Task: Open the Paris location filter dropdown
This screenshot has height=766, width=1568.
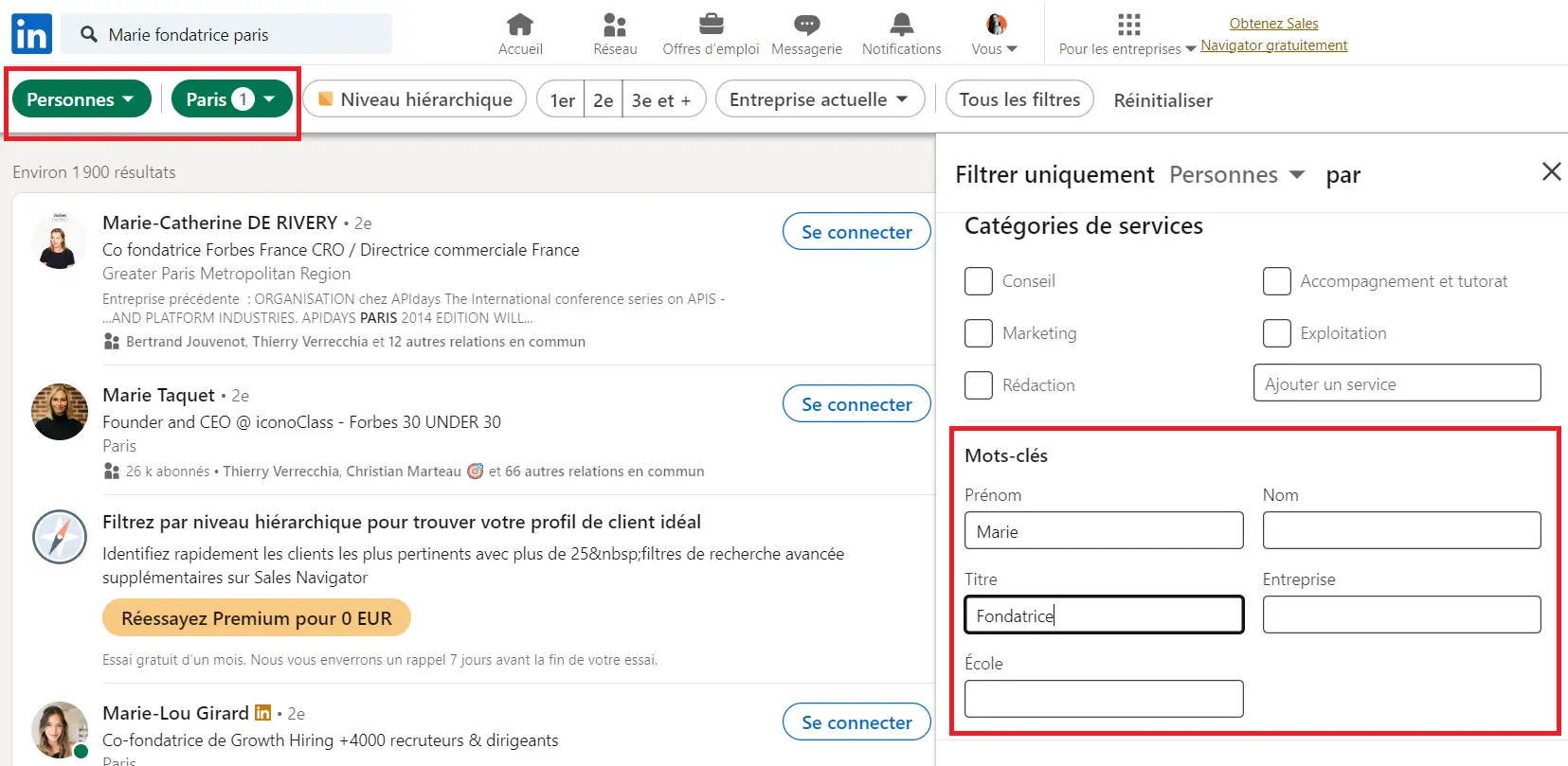Action: [x=231, y=99]
